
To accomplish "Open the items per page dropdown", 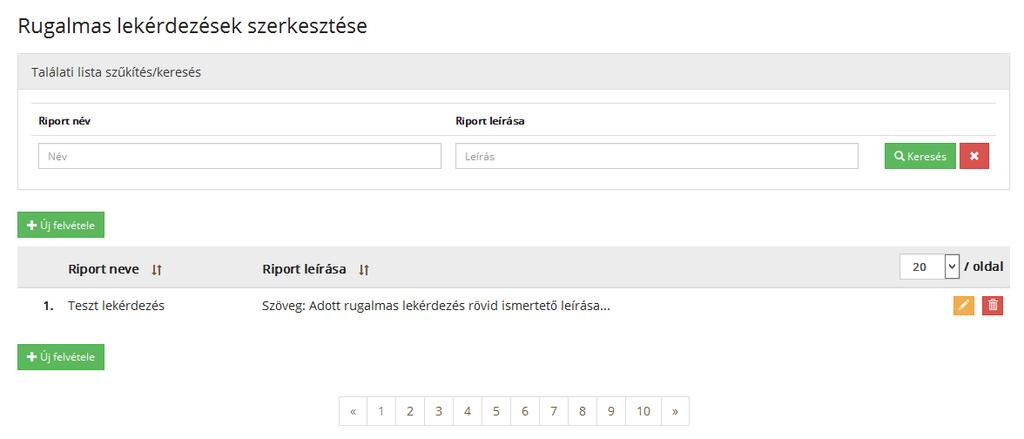I will coord(929,267).
